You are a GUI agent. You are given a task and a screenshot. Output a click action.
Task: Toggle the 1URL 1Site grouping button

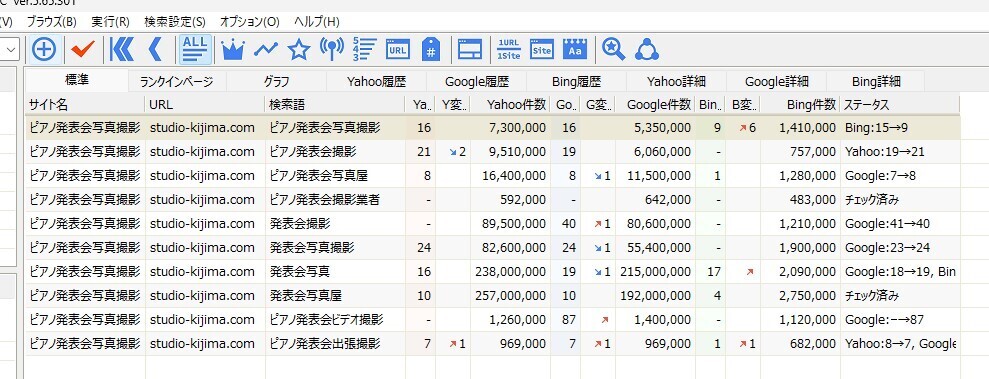[x=508, y=49]
